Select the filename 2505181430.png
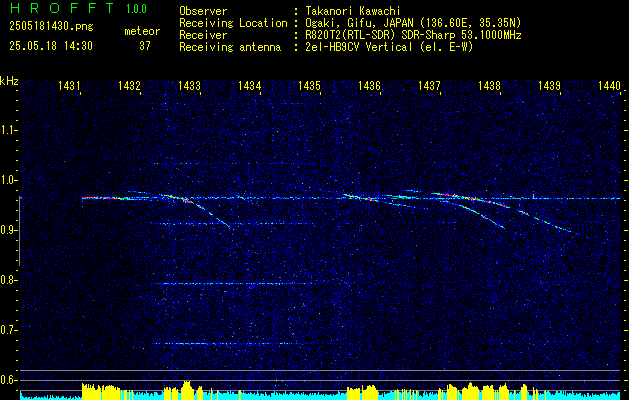The image size is (629, 400). click(51, 27)
